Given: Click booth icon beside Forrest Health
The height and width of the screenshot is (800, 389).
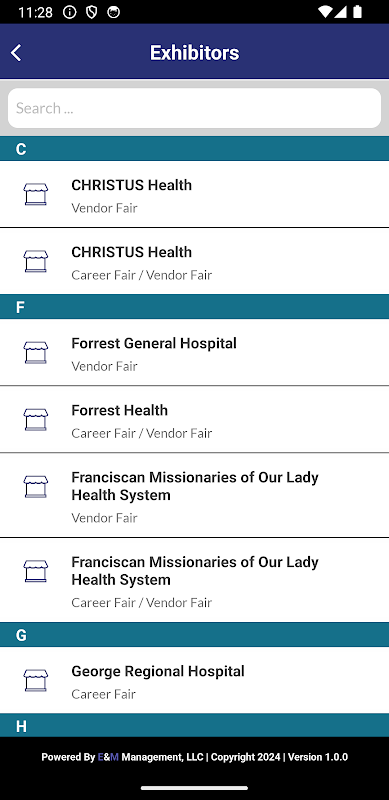Looking at the screenshot, I should tap(36, 419).
